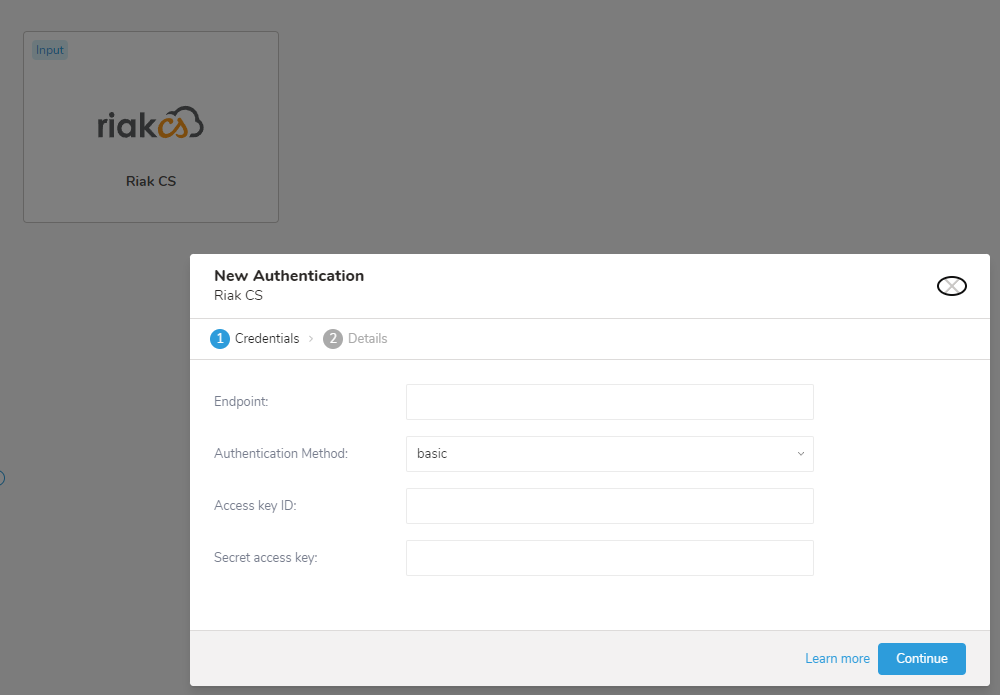Click the Input badge on Riak CS card
This screenshot has width=1000, height=695.
point(50,50)
